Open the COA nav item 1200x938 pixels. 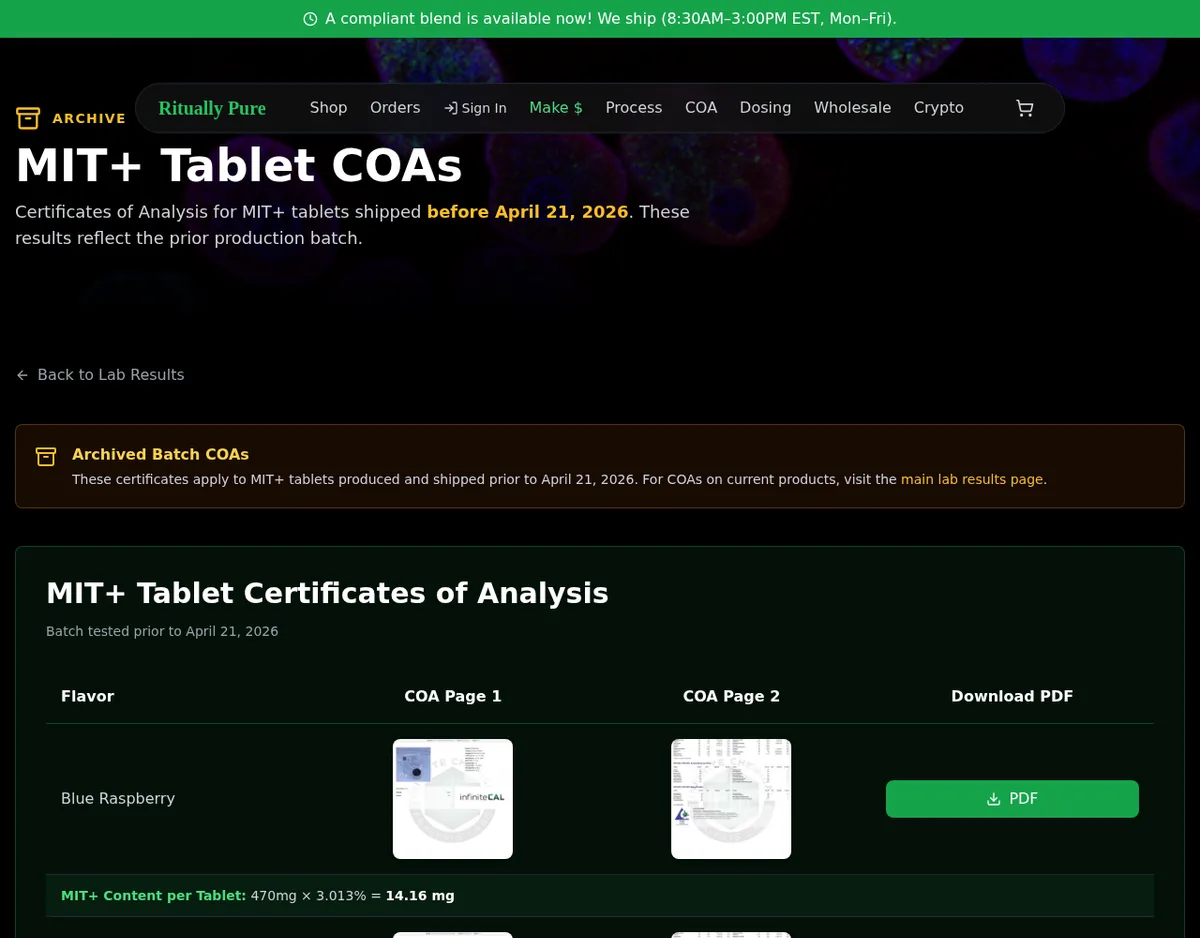point(701,108)
